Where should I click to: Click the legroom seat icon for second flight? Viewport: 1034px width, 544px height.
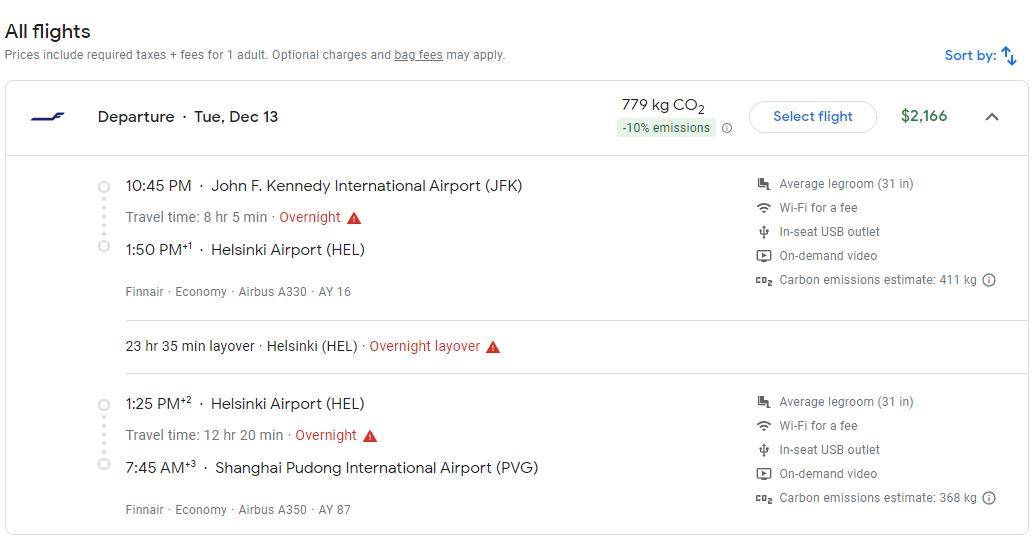(764, 402)
